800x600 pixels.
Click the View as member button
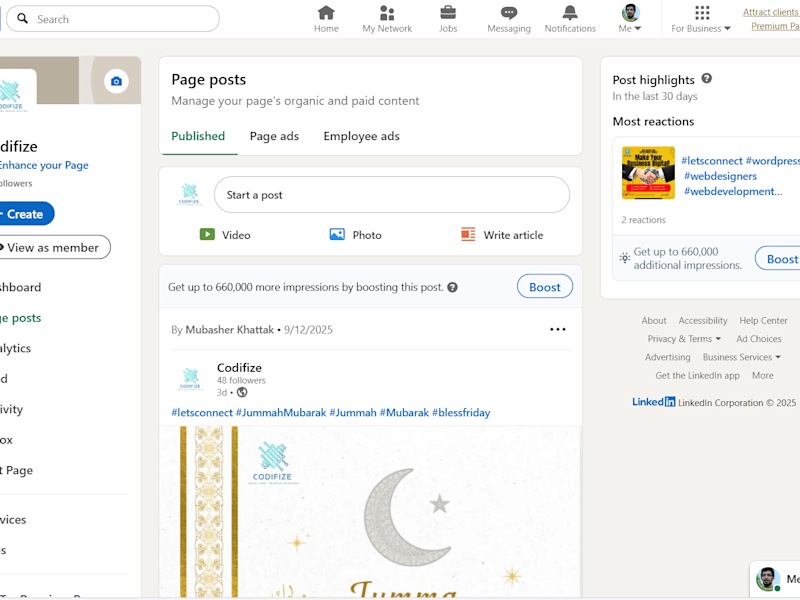[x=53, y=247]
